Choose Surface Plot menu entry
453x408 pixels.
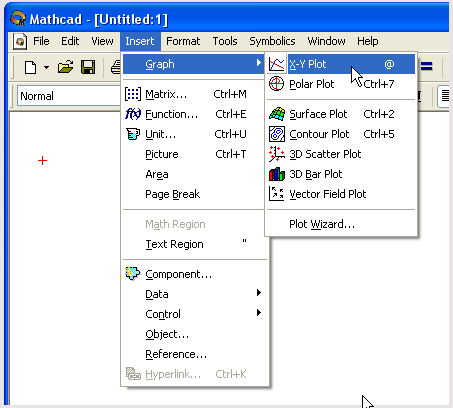pyautogui.click(x=341, y=114)
